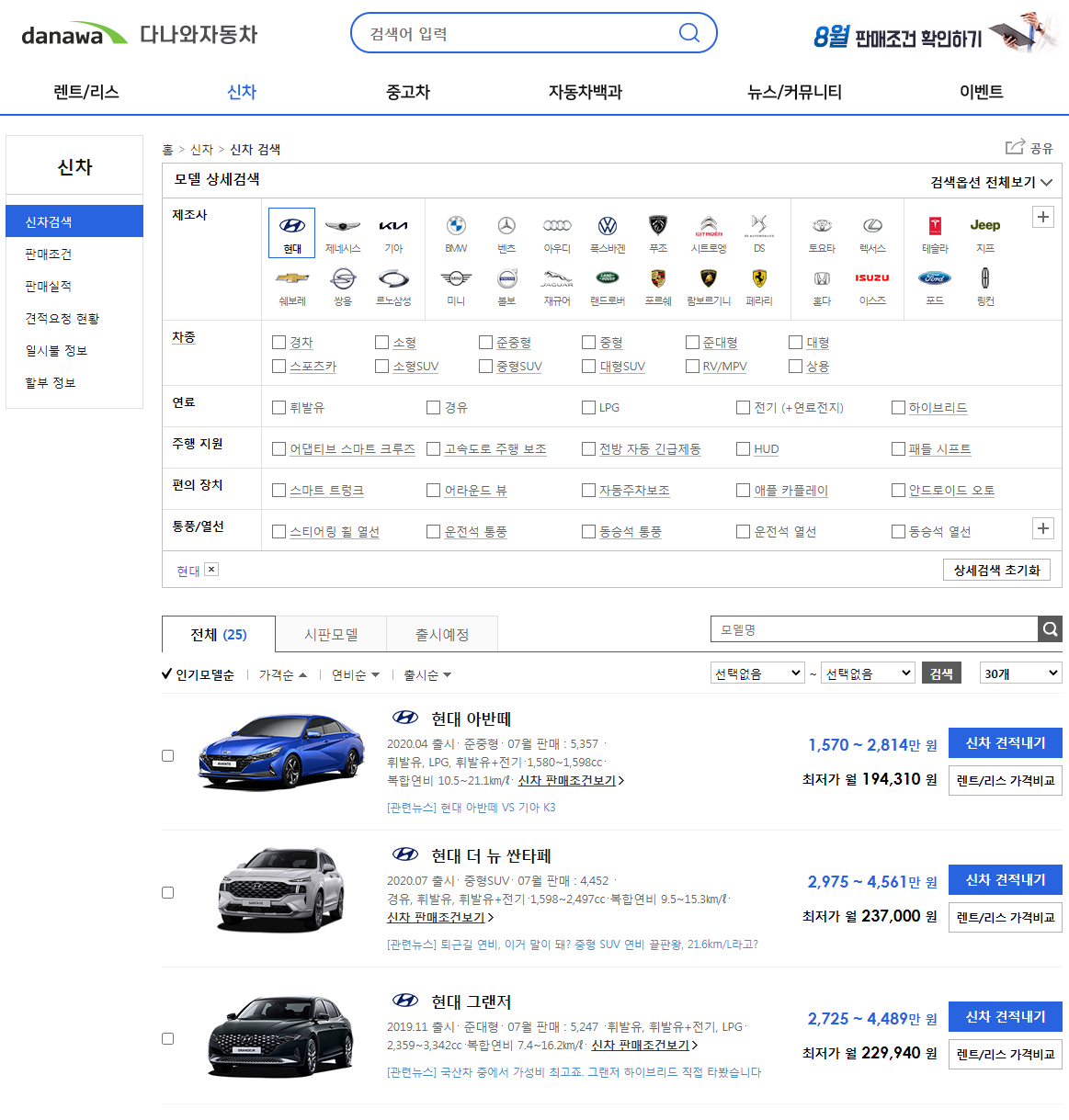This screenshot has width=1069, height=1120.
Task: Select the SsangYong (쌍용) brand logo
Action: click(x=343, y=286)
